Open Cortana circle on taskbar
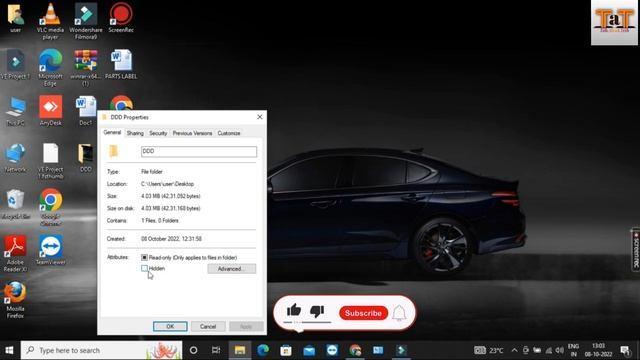Image resolution: width=640 pixels, height=360 pixels. tap(193, 350)
